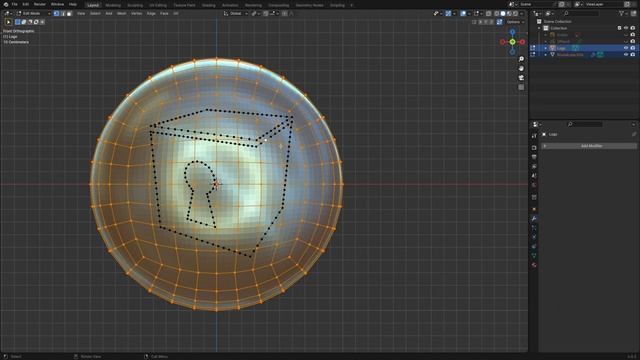The width and height of the screenshot is (640, 360).
Task: Toggle viewport overlays
Action: tap(463, 13)
